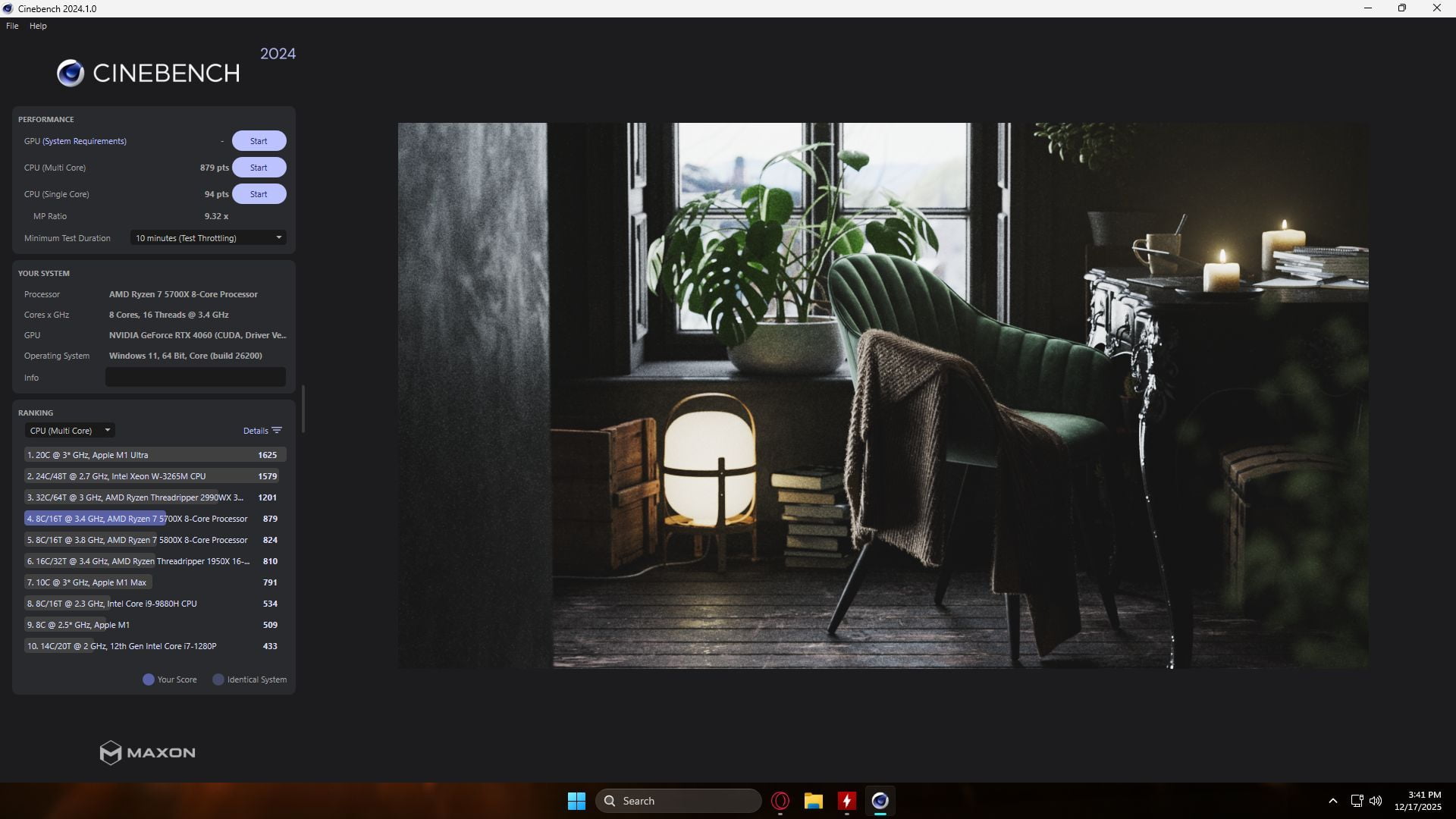Open the File menu

pyautogui.click(x=12, y=26)
